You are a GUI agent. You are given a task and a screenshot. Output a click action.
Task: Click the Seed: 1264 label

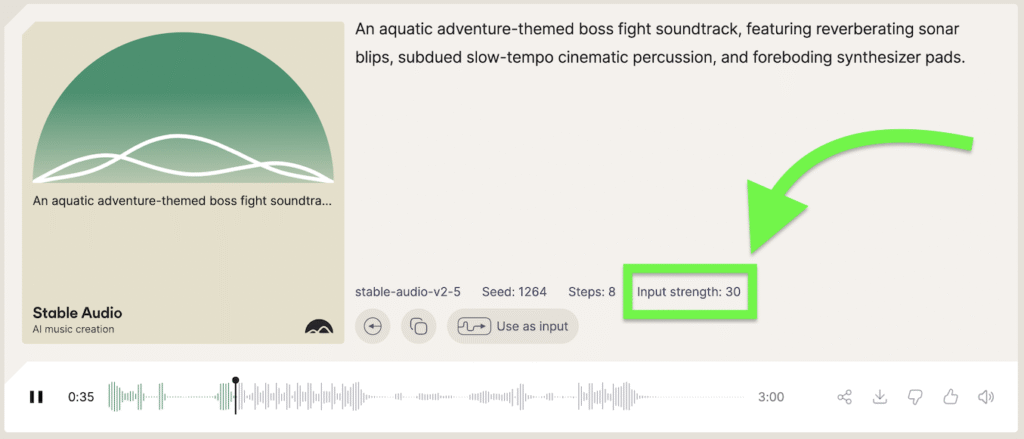pyautogui.click(x=514, y=292)
